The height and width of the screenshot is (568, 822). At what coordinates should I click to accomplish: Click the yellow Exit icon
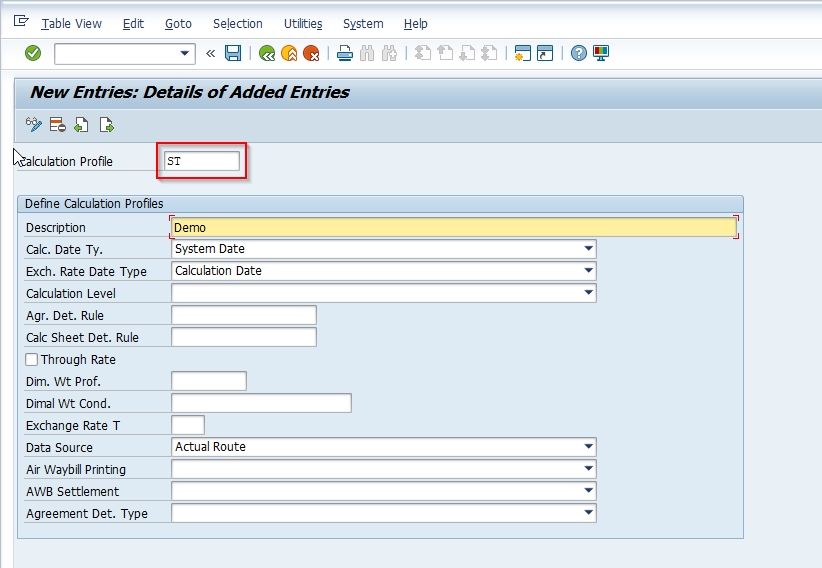289,53
